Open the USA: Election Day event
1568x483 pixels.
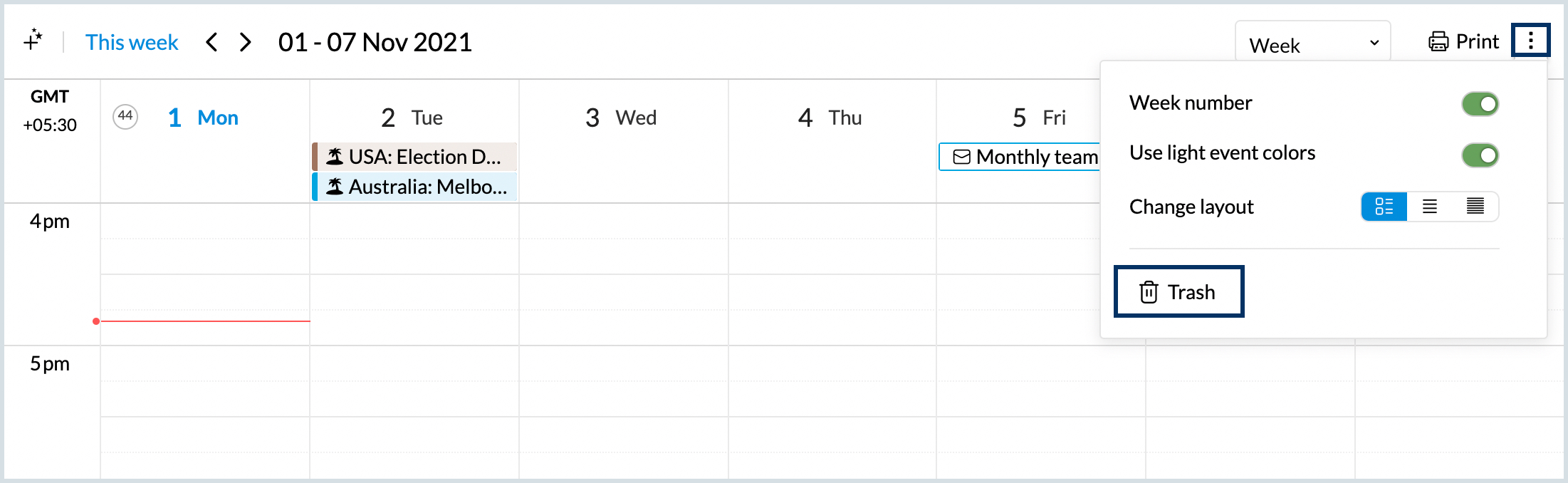click(414, 157)
